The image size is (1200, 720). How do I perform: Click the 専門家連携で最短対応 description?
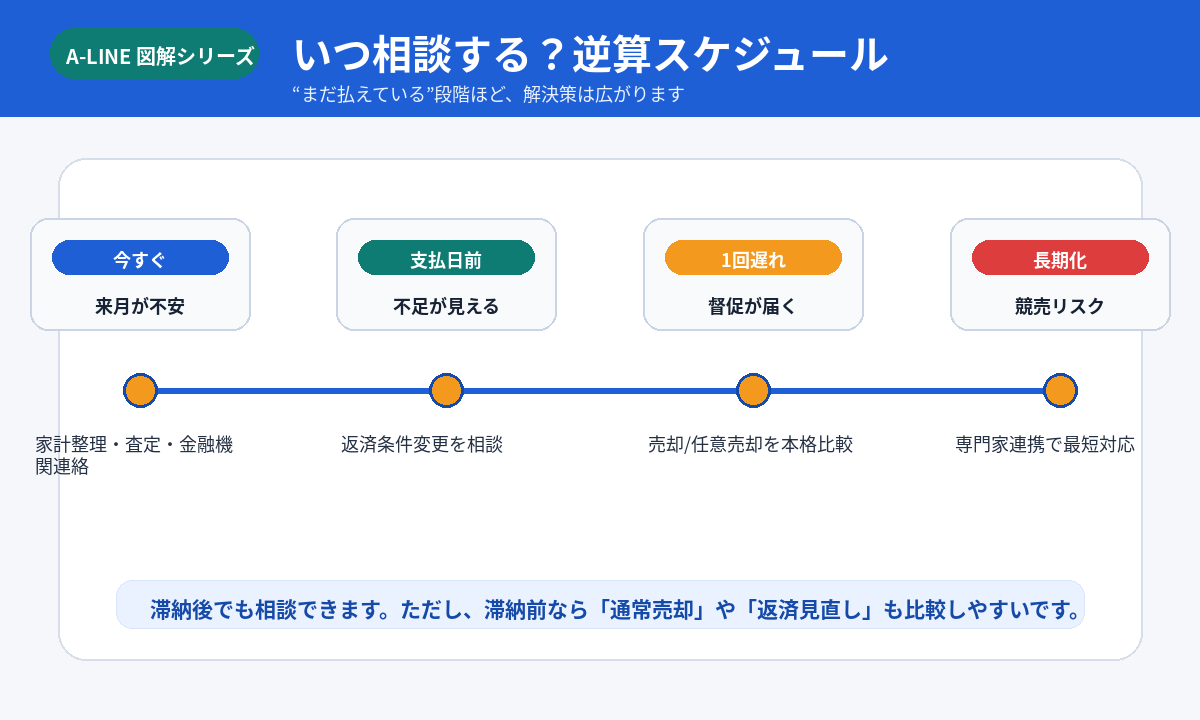coord(1045,445)
